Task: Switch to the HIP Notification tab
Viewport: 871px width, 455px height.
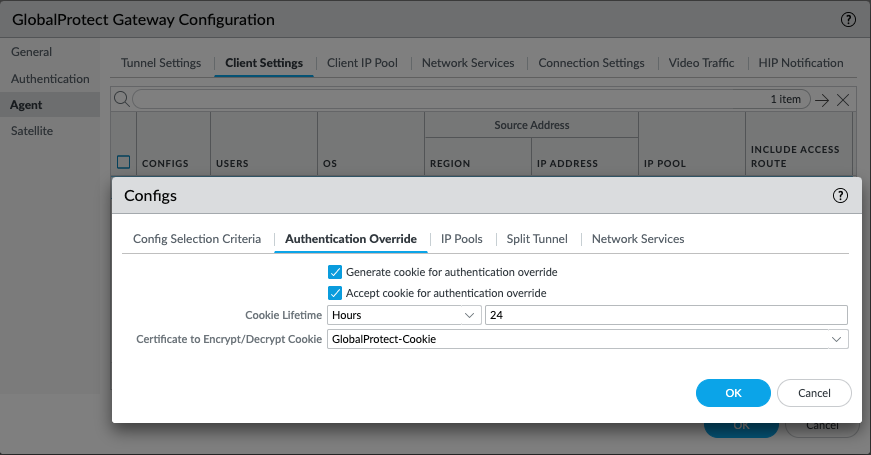Action: (x=801, y=63)
